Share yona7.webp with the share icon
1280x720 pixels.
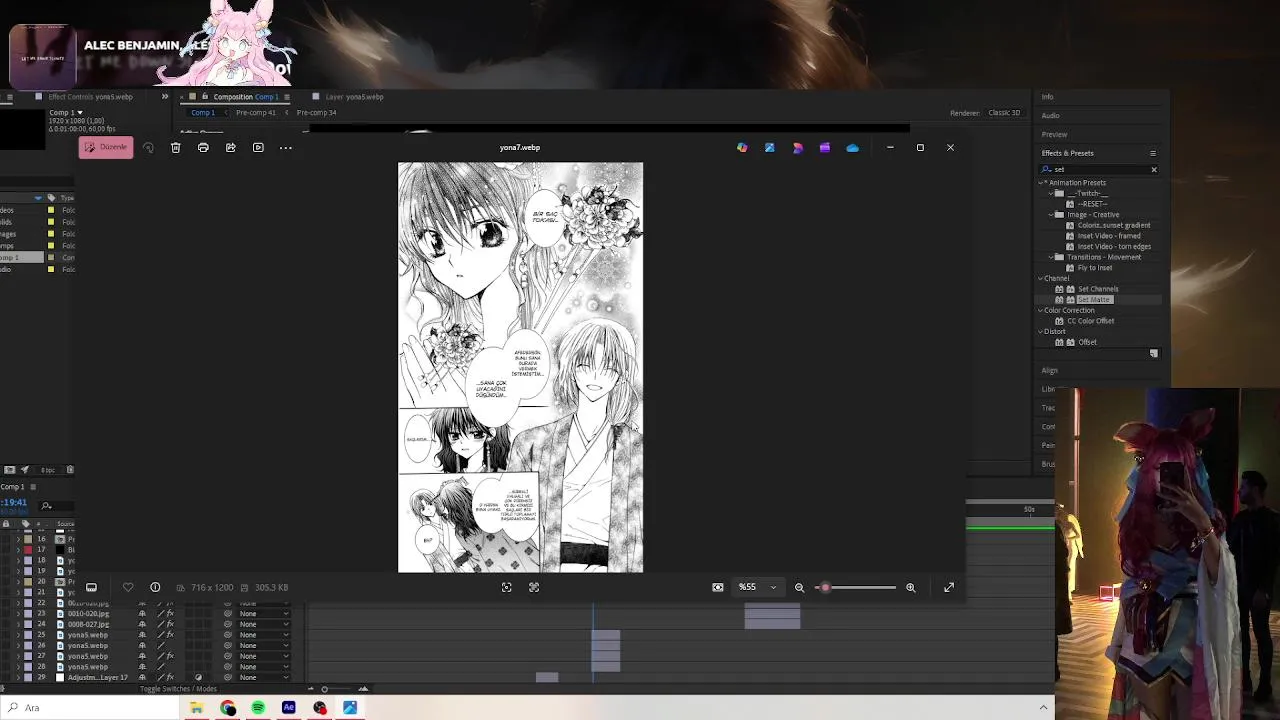coord(230,148)
